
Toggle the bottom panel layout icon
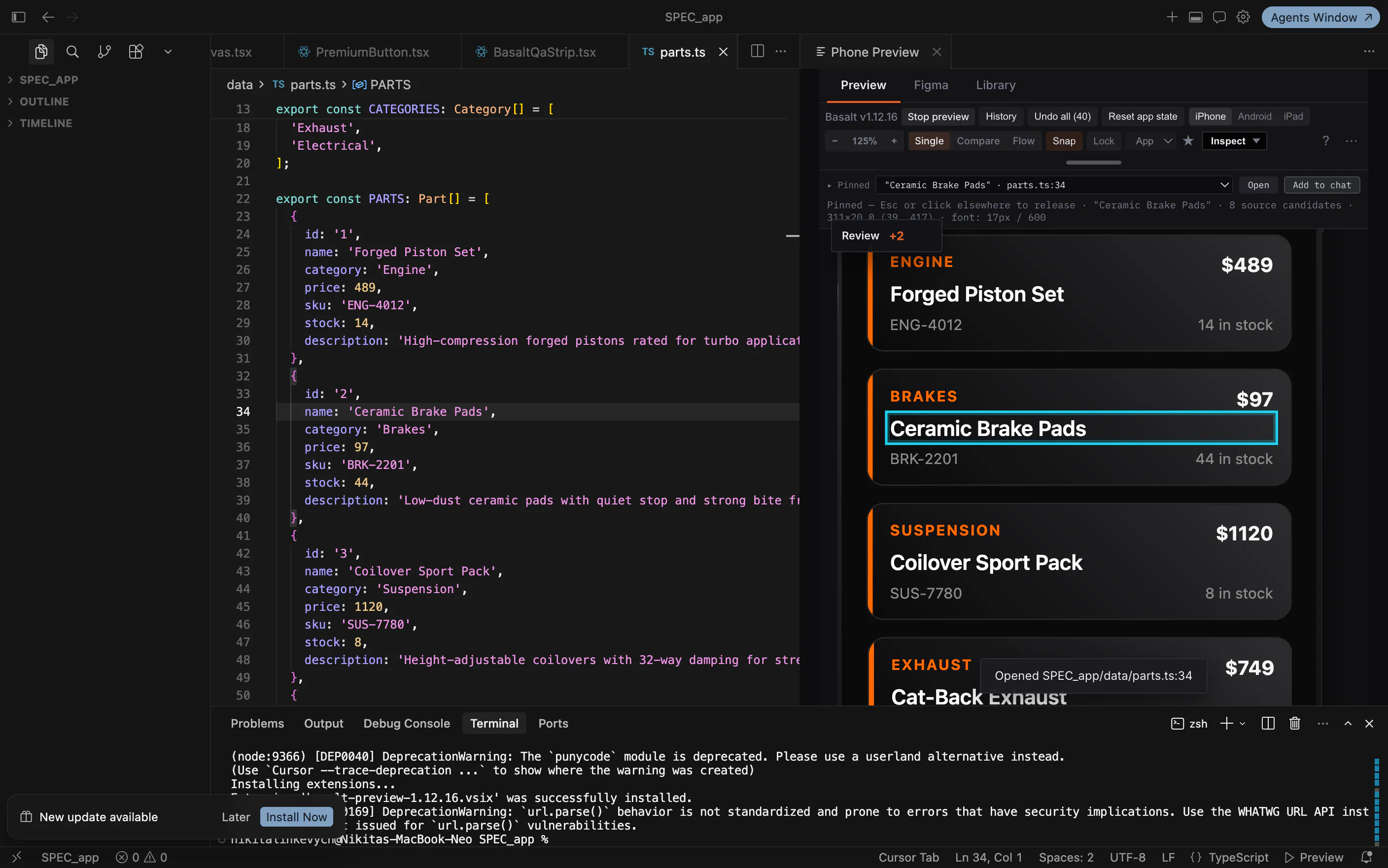tap(1196, 17)
